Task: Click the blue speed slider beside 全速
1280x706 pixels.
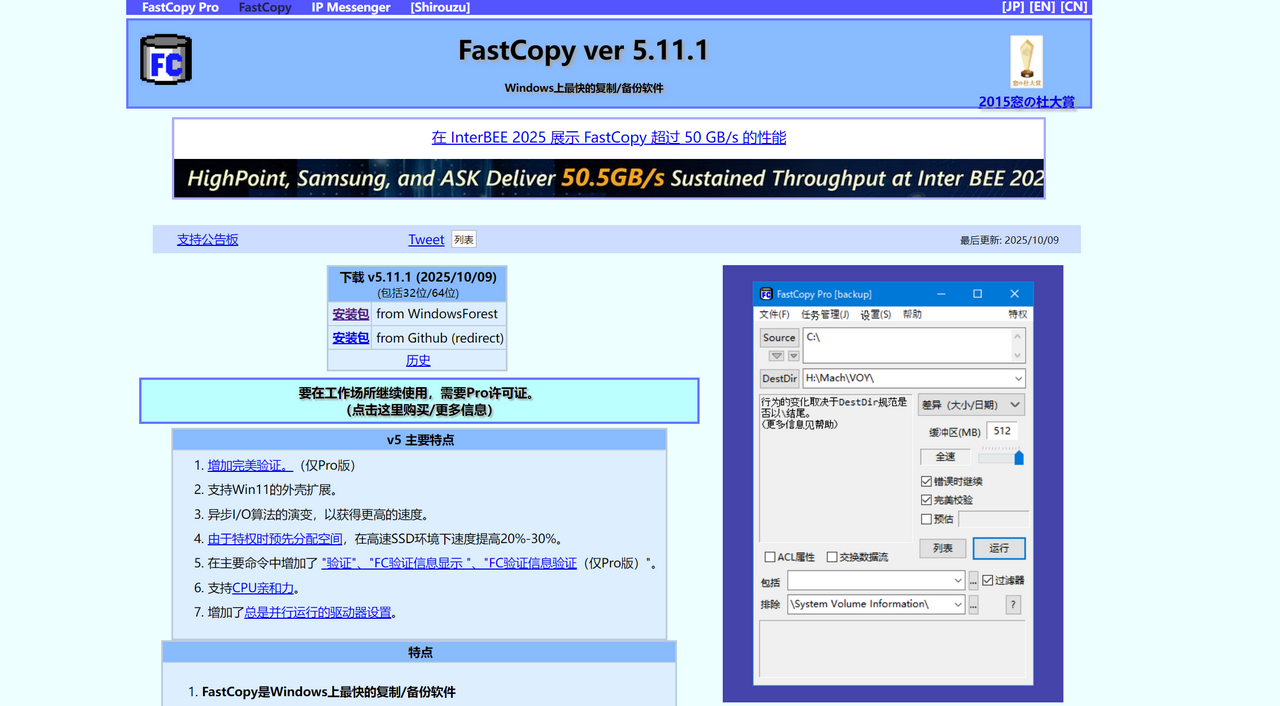Action: (x=1019, y=458)
